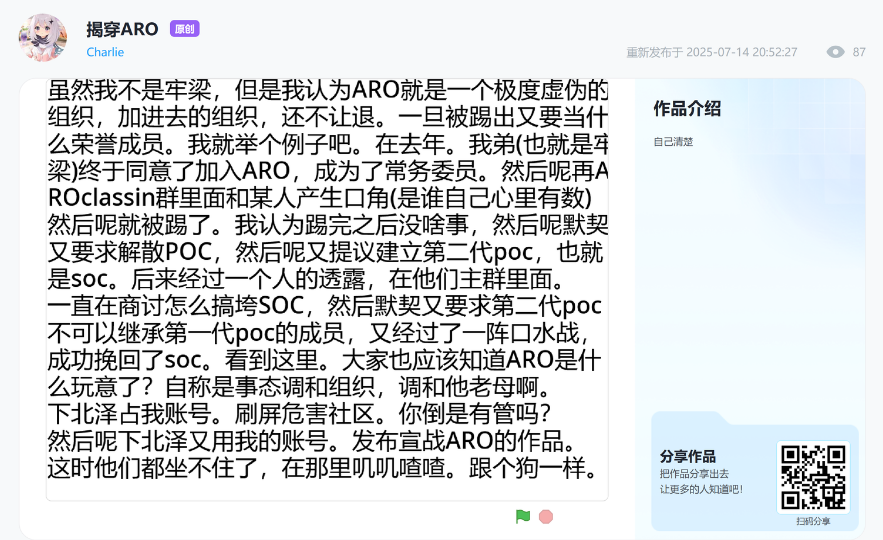Click the stage's first line 虽然我不是牢梁

point(327,90)
